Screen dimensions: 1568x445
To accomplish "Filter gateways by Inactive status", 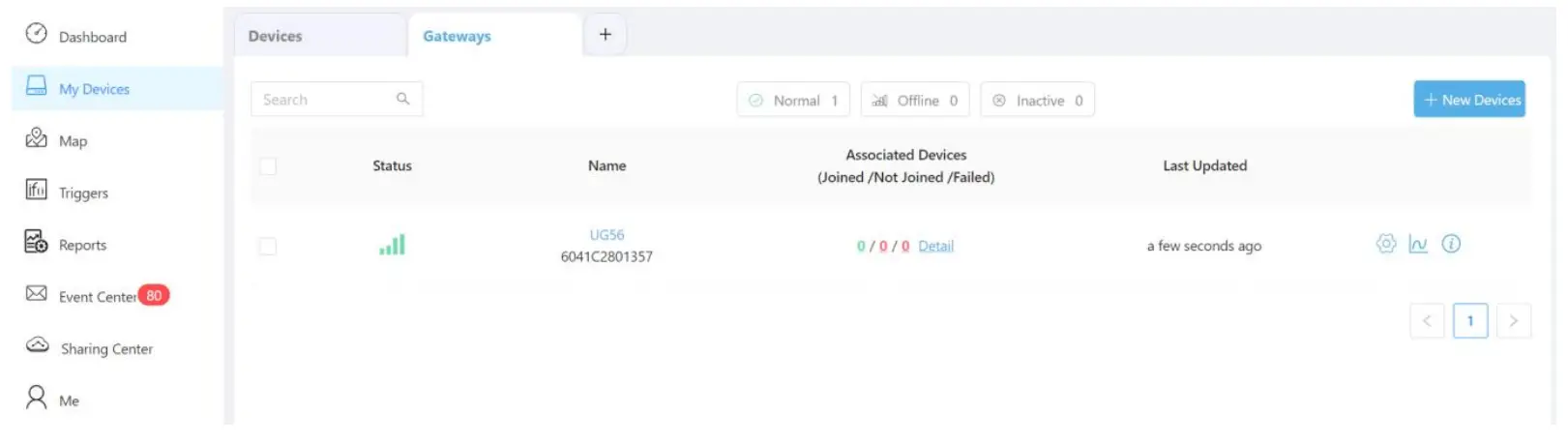I will coord(1038,100).
